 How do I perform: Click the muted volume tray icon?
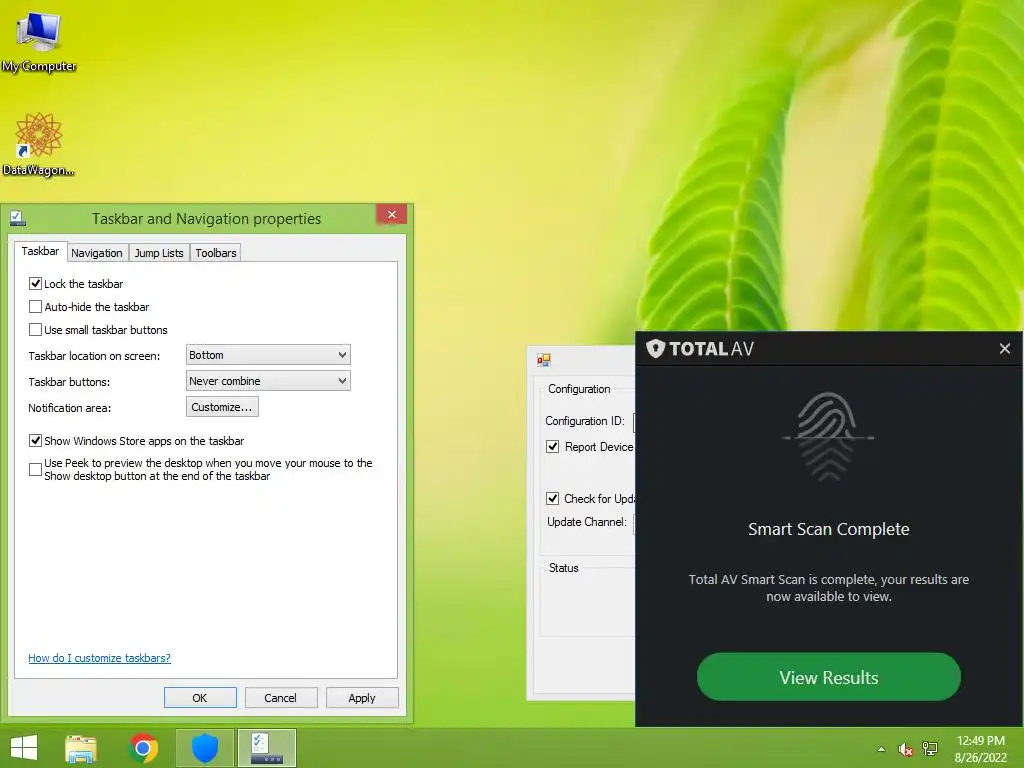[x=905, y=749]
